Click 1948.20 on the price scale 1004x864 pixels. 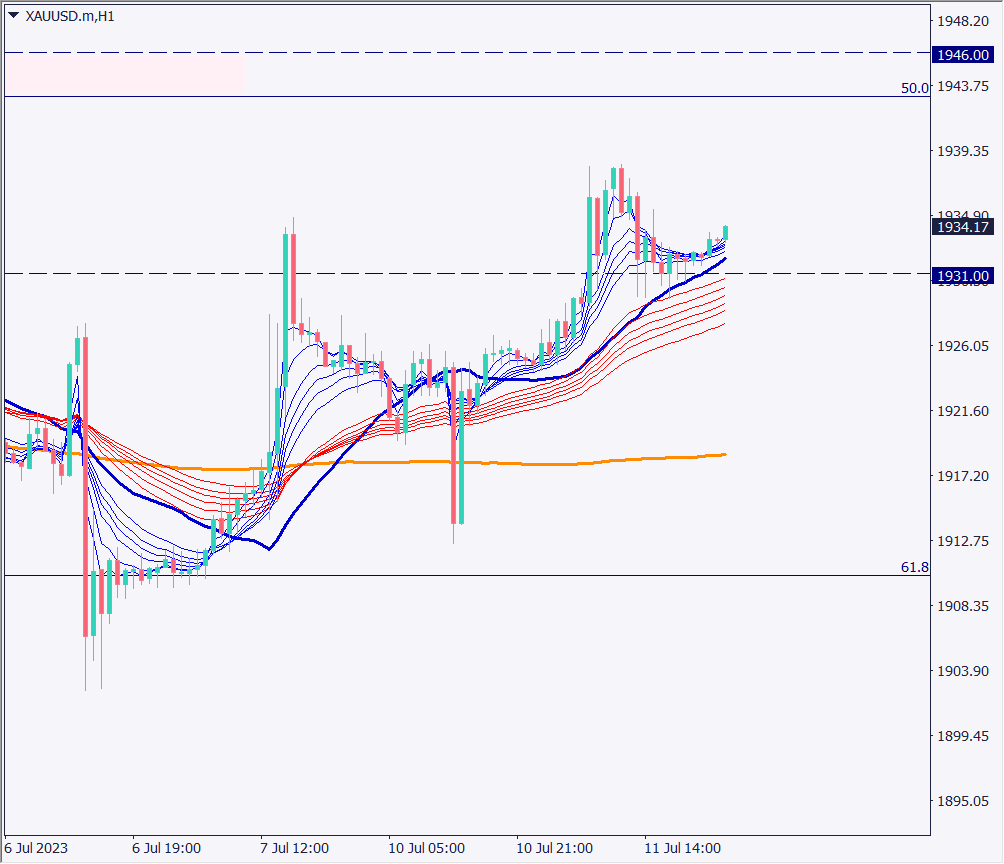coord(961,21)
